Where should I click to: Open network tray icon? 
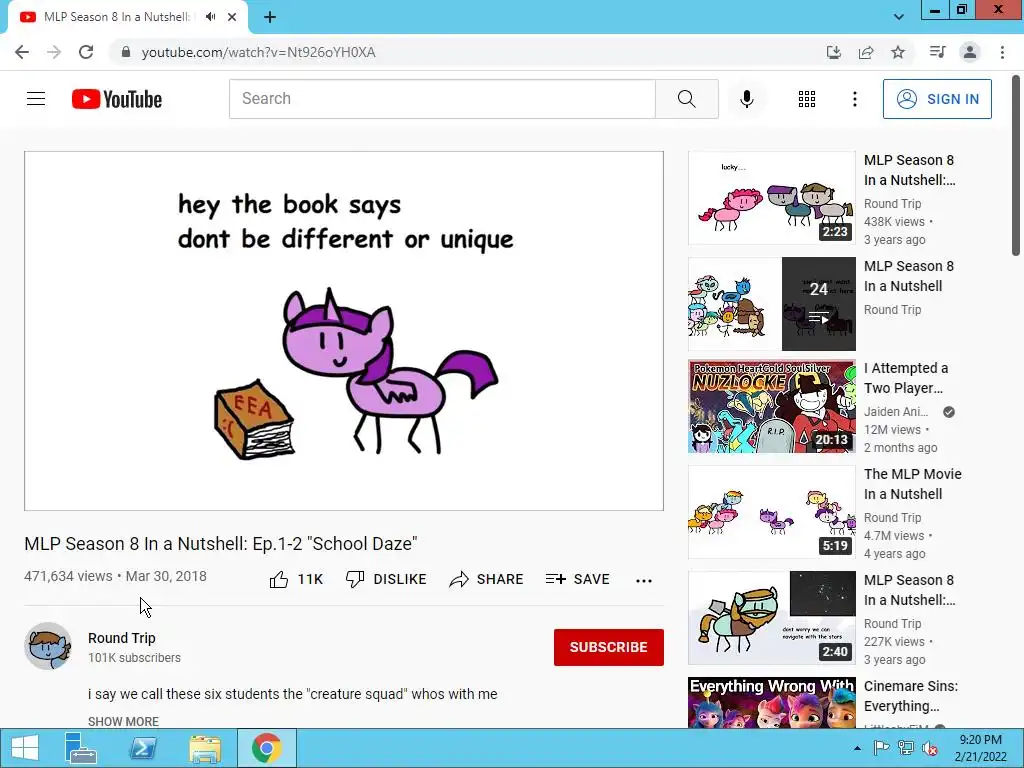pyautogui.click(x=906, y=748)
